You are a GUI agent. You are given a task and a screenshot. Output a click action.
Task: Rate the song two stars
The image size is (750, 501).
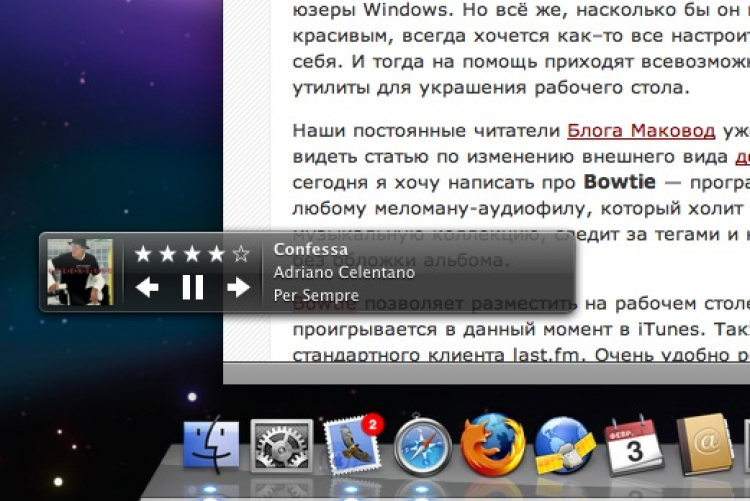[167, 254]
